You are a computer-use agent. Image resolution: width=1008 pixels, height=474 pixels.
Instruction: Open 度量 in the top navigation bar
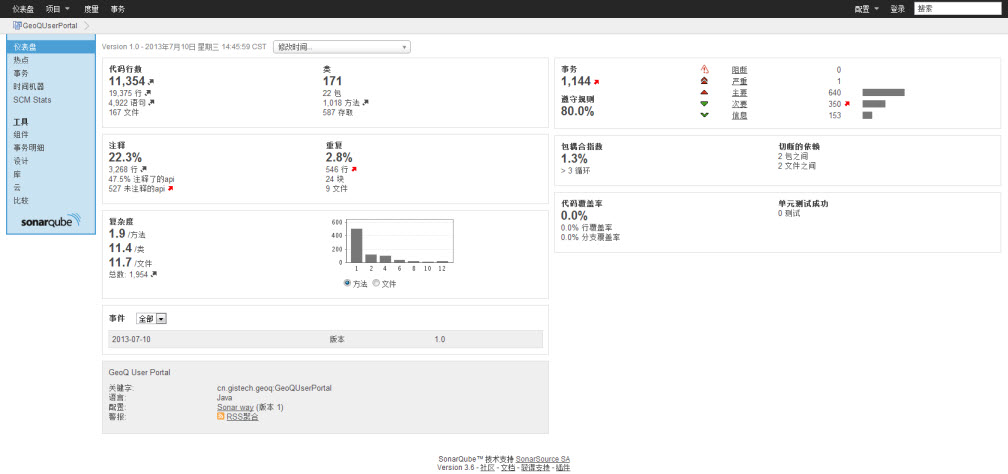(x=91, y=9)
